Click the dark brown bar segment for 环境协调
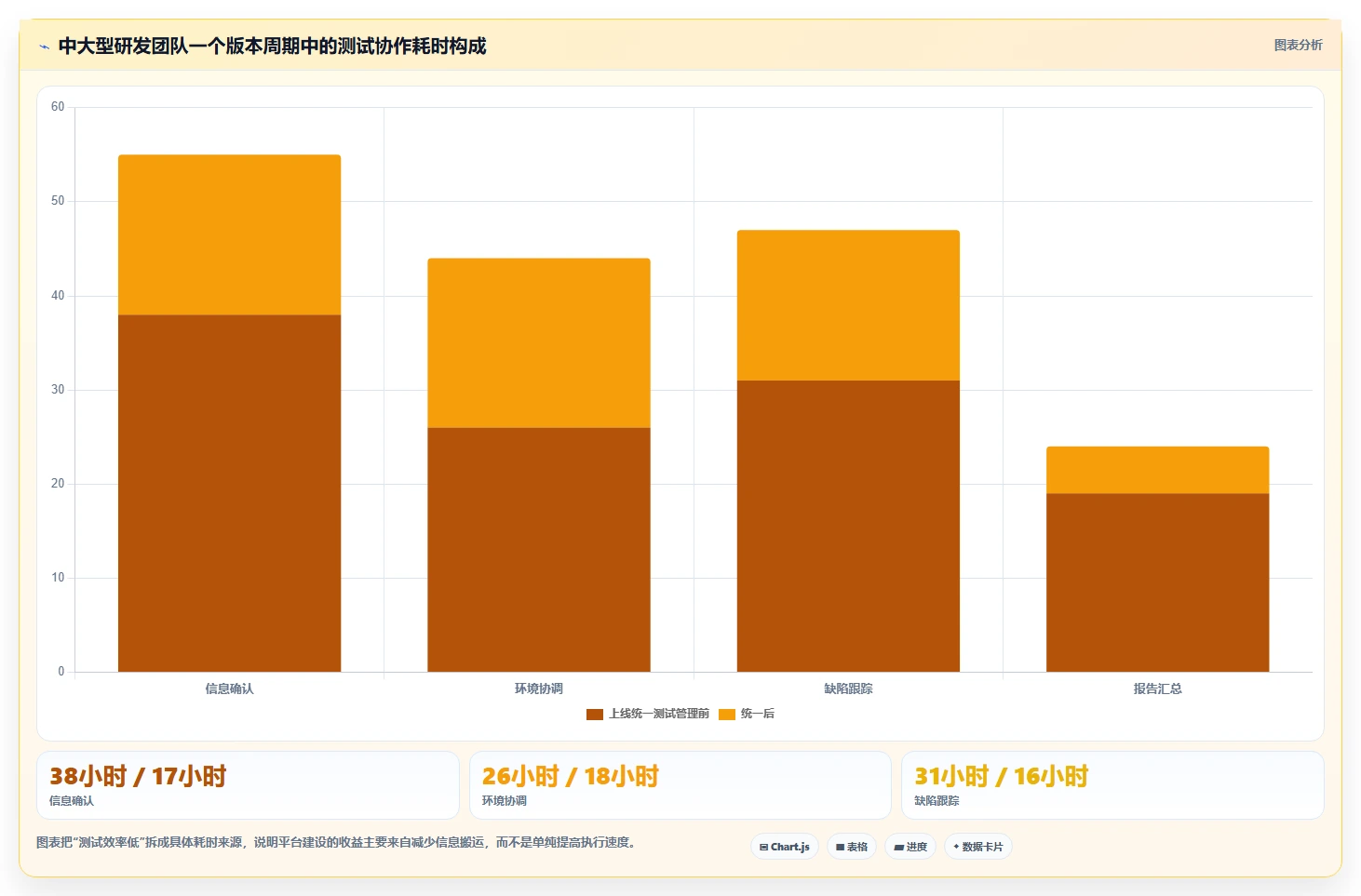Viewport: 1361px width, 896px height. [x=539, y=550]
